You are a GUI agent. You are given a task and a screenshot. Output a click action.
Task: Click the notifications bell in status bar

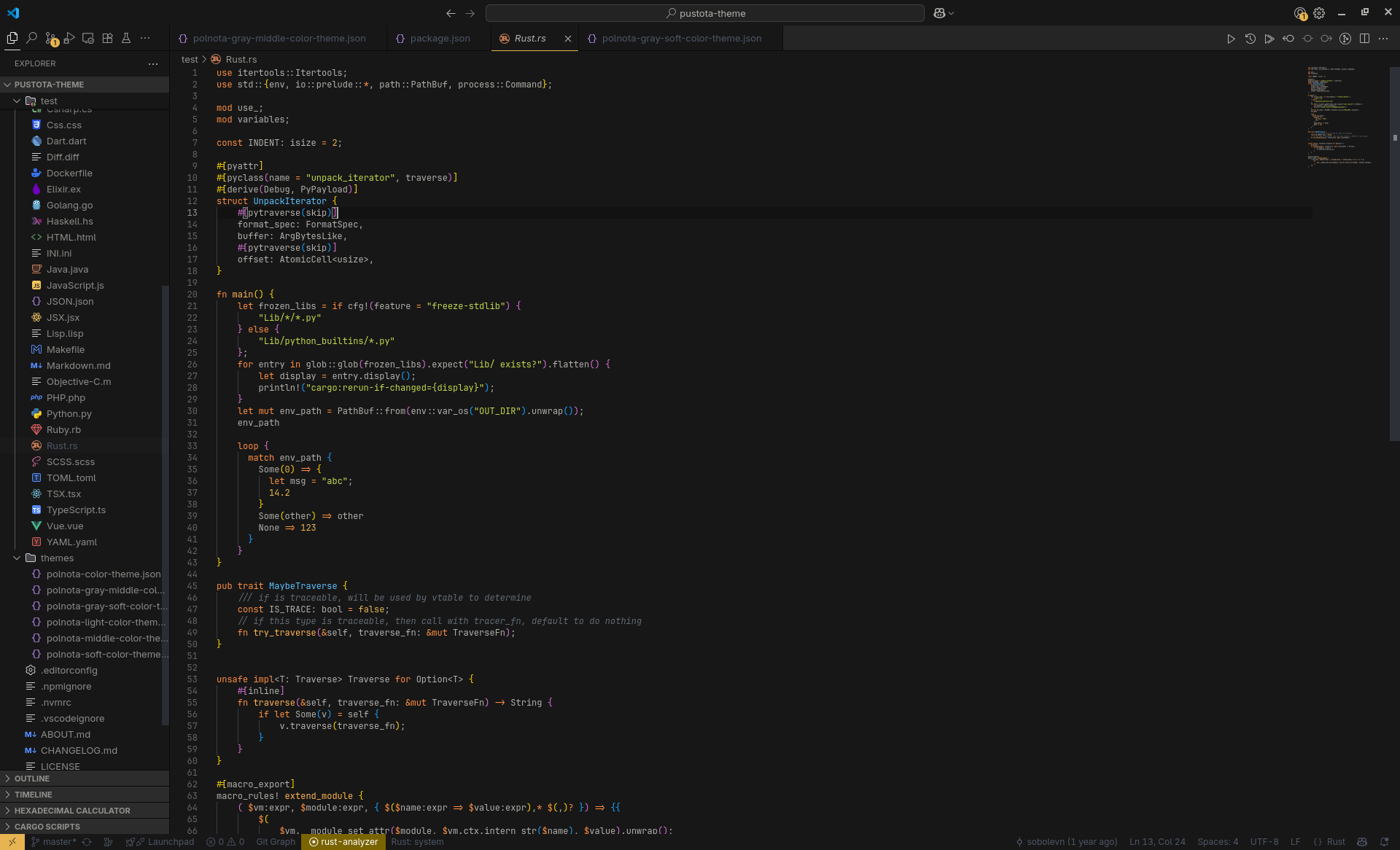pos(1384,842)
